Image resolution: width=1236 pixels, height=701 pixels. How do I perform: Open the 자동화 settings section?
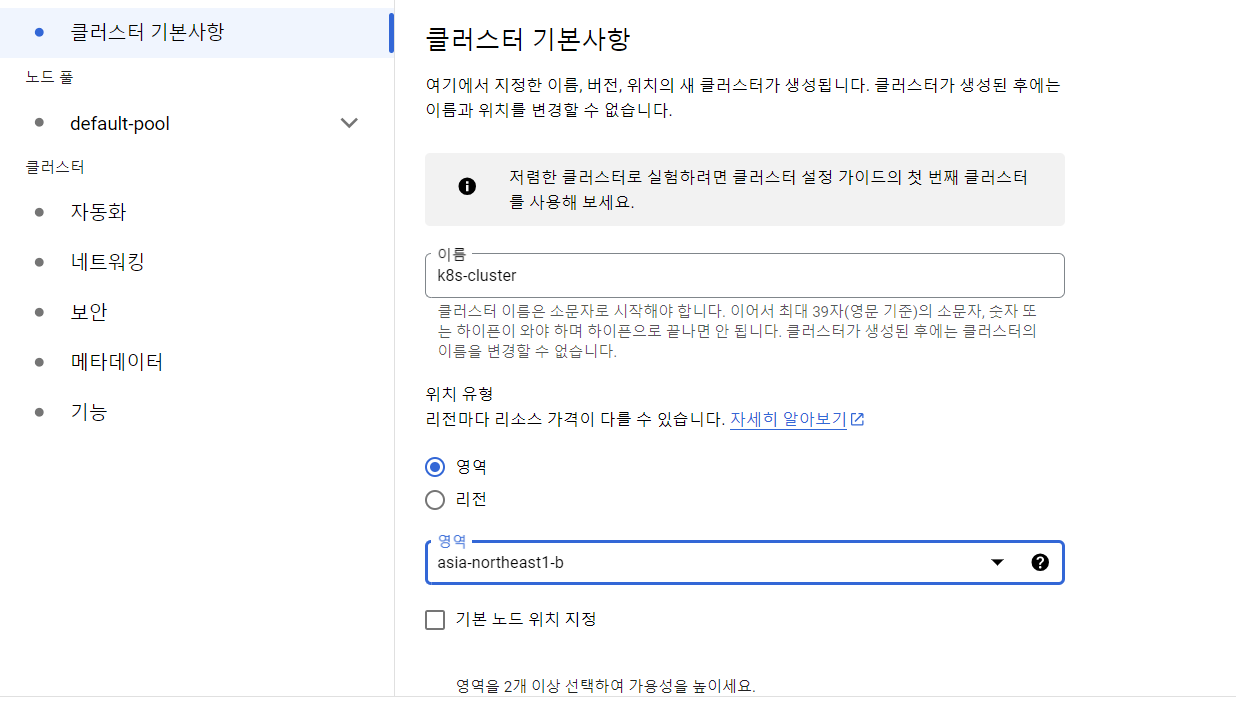[98, 212]
